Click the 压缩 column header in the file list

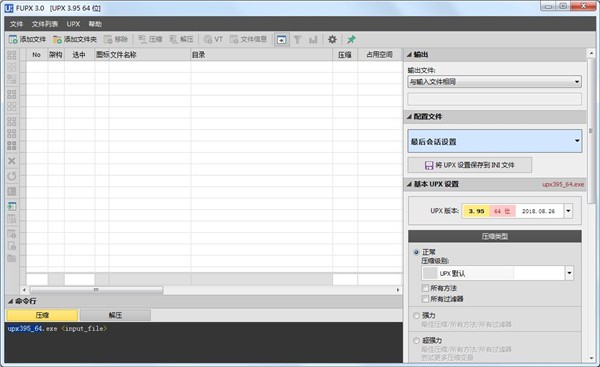(345, 55)
